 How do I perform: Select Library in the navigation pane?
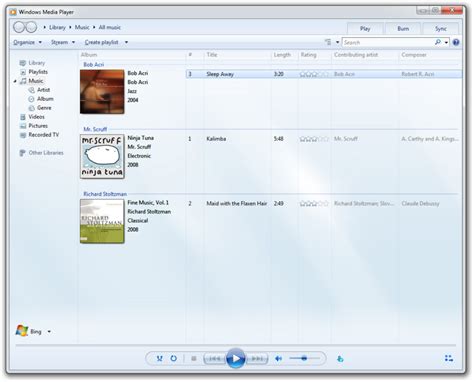click(36, 63)
